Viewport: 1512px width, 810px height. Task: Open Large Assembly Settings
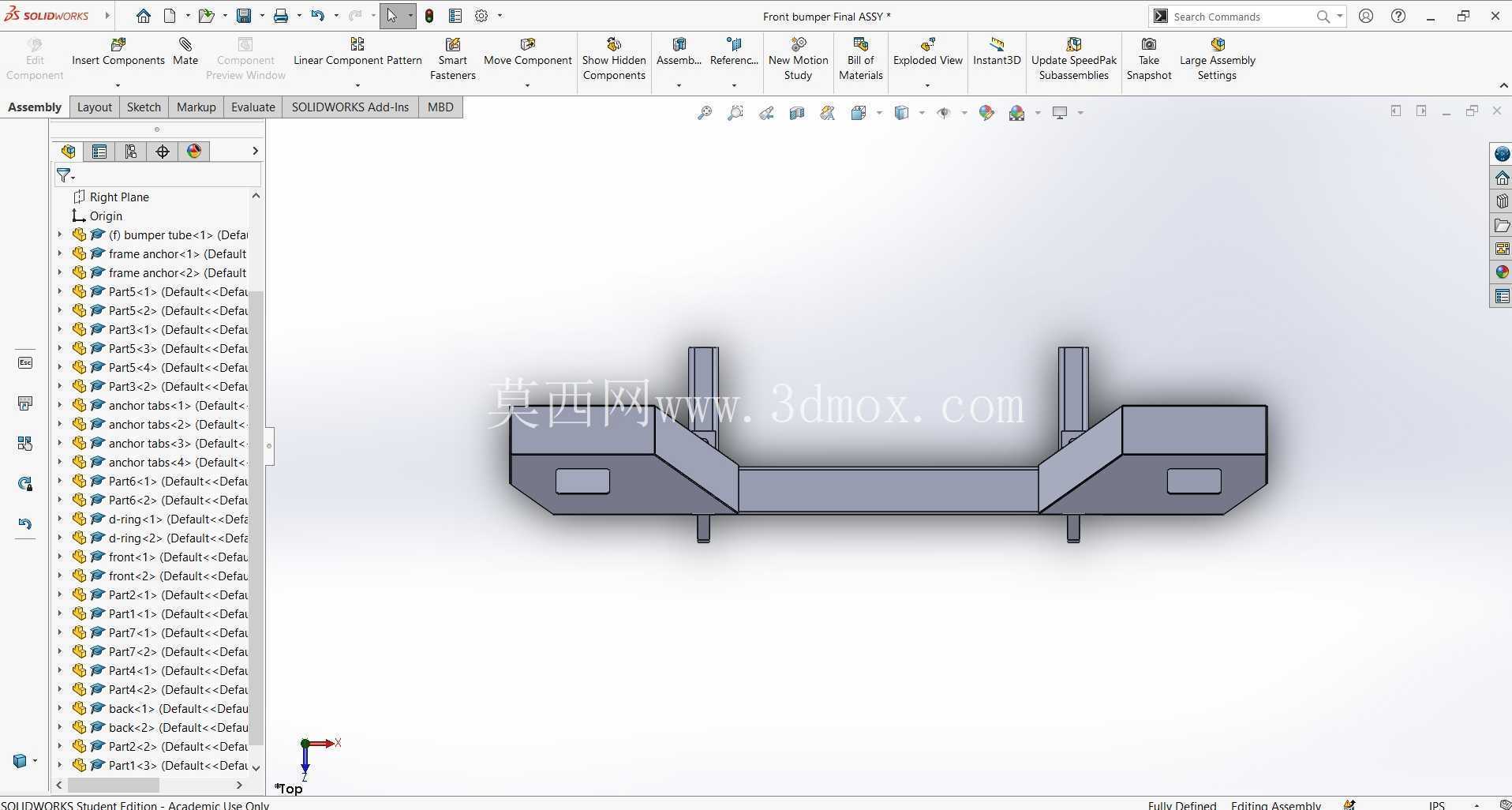(x=1217, y=59)
